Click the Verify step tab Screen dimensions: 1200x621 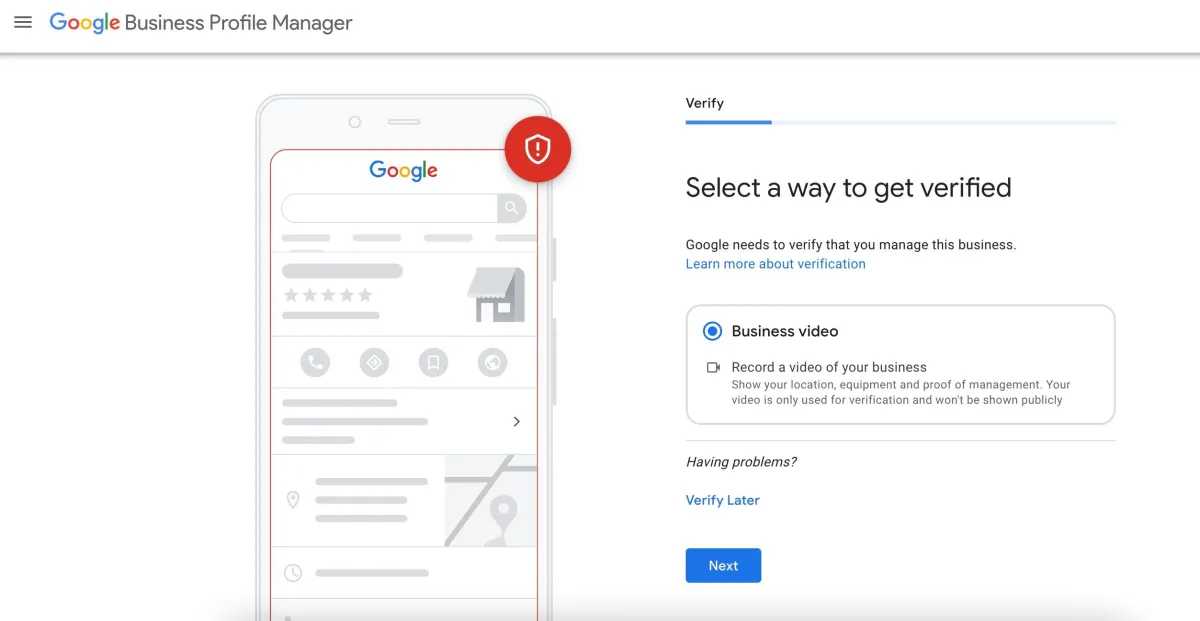[x=705, y=103]
